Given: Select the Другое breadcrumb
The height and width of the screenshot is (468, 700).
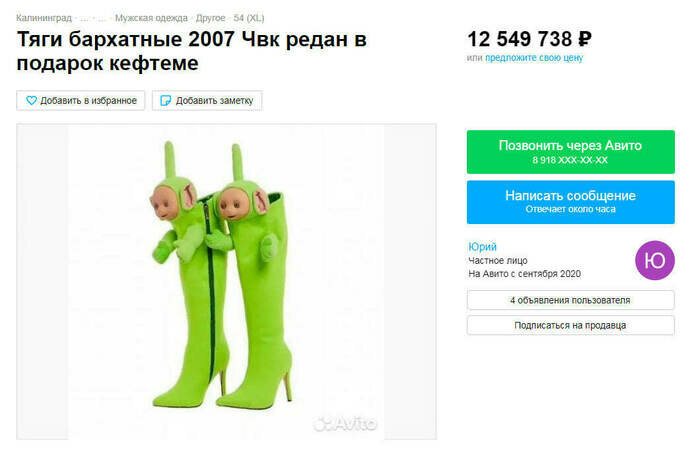Looking at the screenshot, I should click(x=211, y=18).
